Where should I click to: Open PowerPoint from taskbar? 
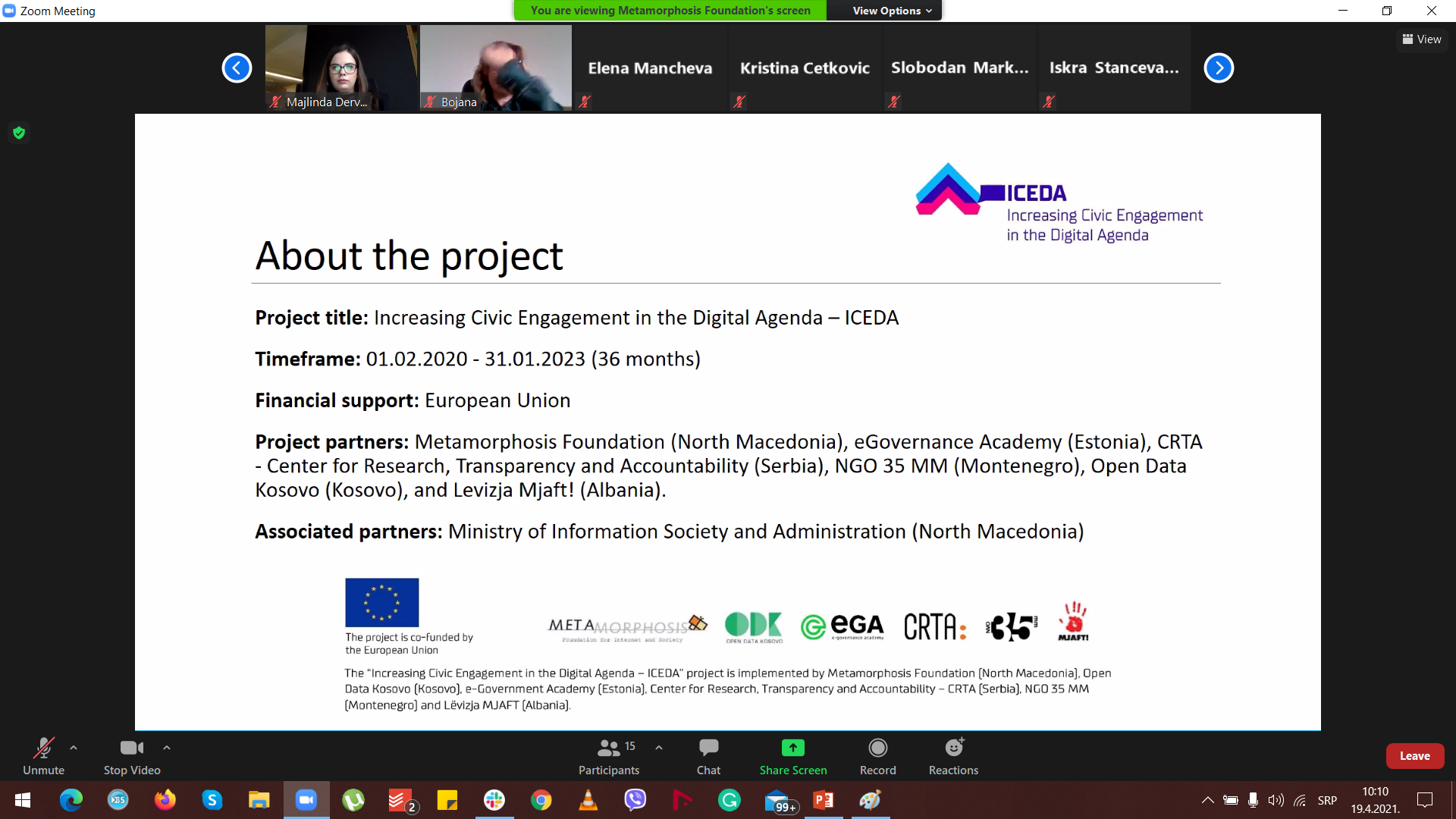click(824, 800)
